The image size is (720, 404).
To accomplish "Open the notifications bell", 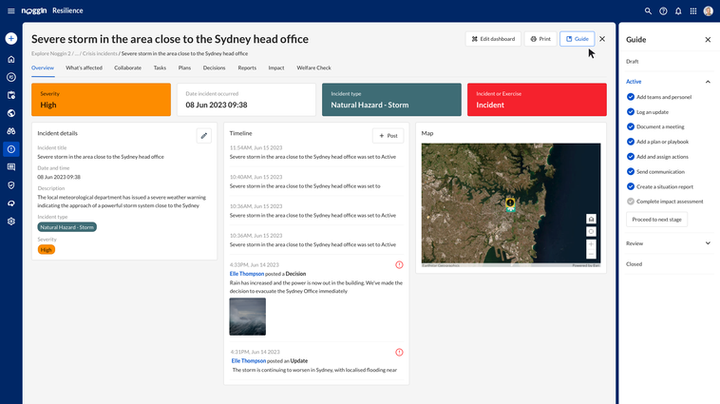I will tap(678, 11).
